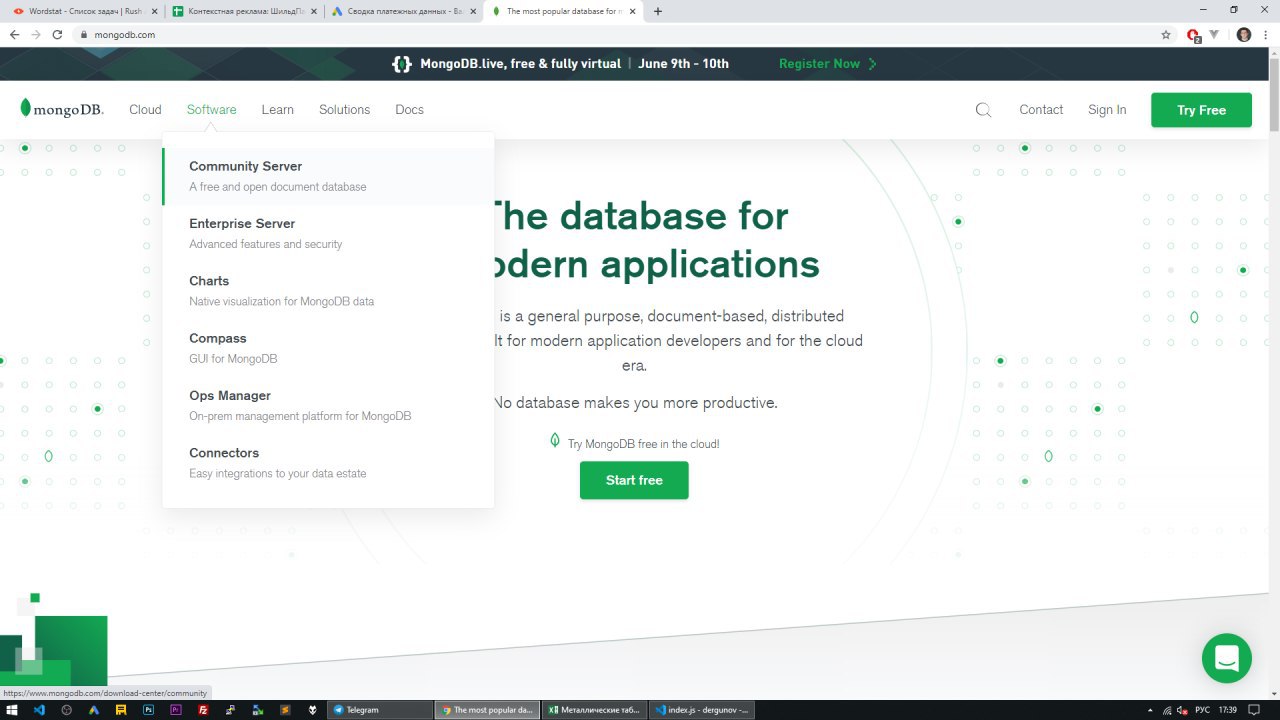Launch FileZilla from the taskbar
The width and height of the screenshot is (1280, 720).
coord(203,710)
